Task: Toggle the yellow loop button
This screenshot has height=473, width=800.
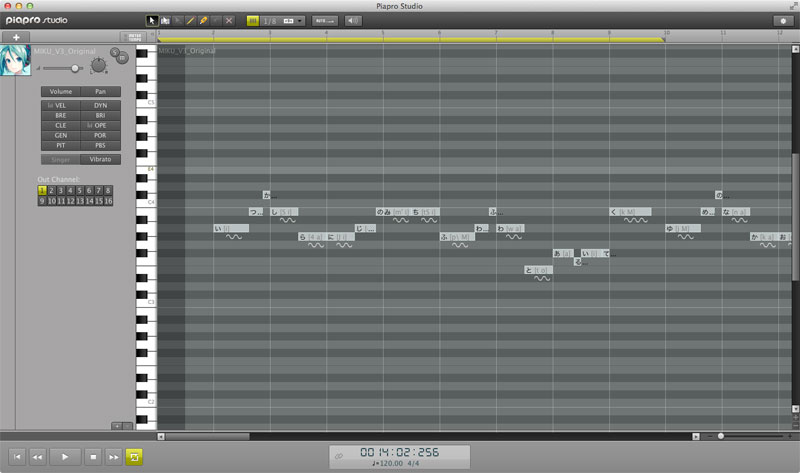Action: [134, 457]
